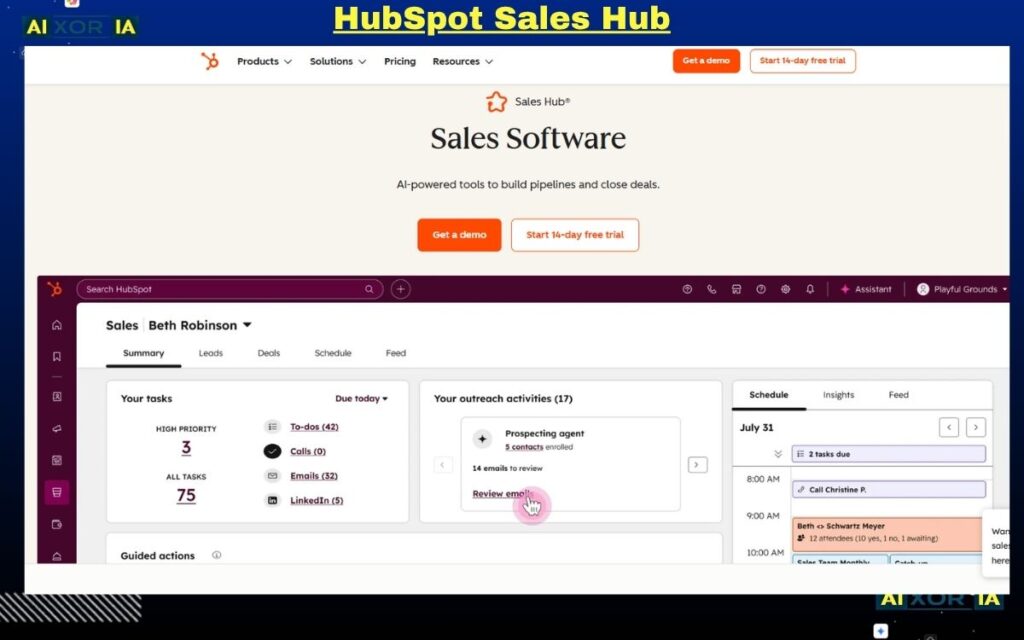Click the Content icon below the megaphone in sidebar
1024x640 pixels.
pos(57,460)
